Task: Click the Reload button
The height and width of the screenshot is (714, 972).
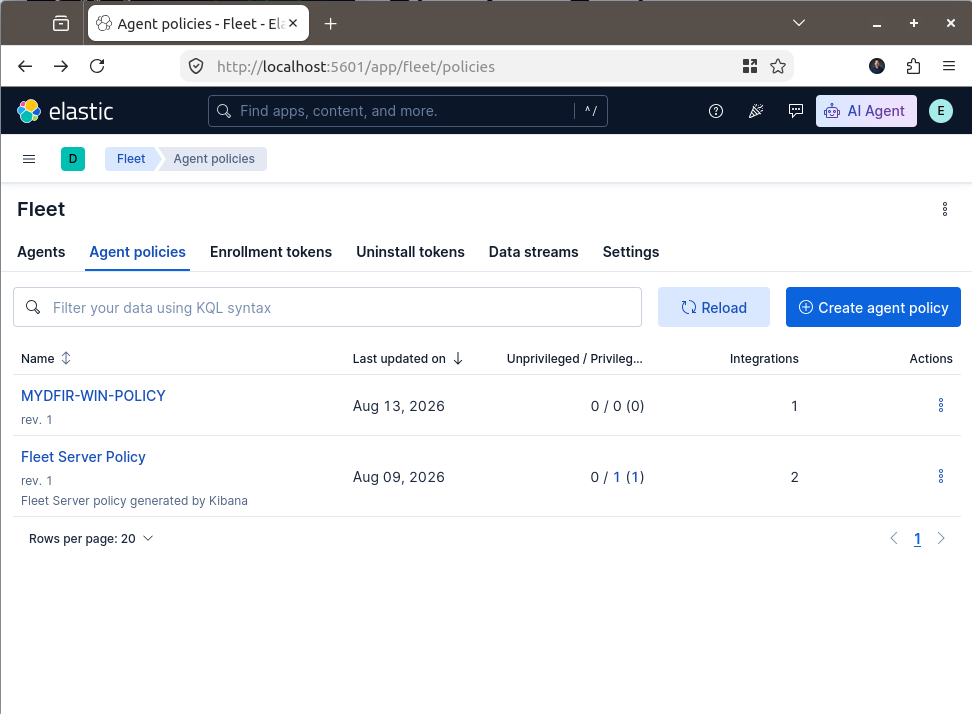Action: 714,307
